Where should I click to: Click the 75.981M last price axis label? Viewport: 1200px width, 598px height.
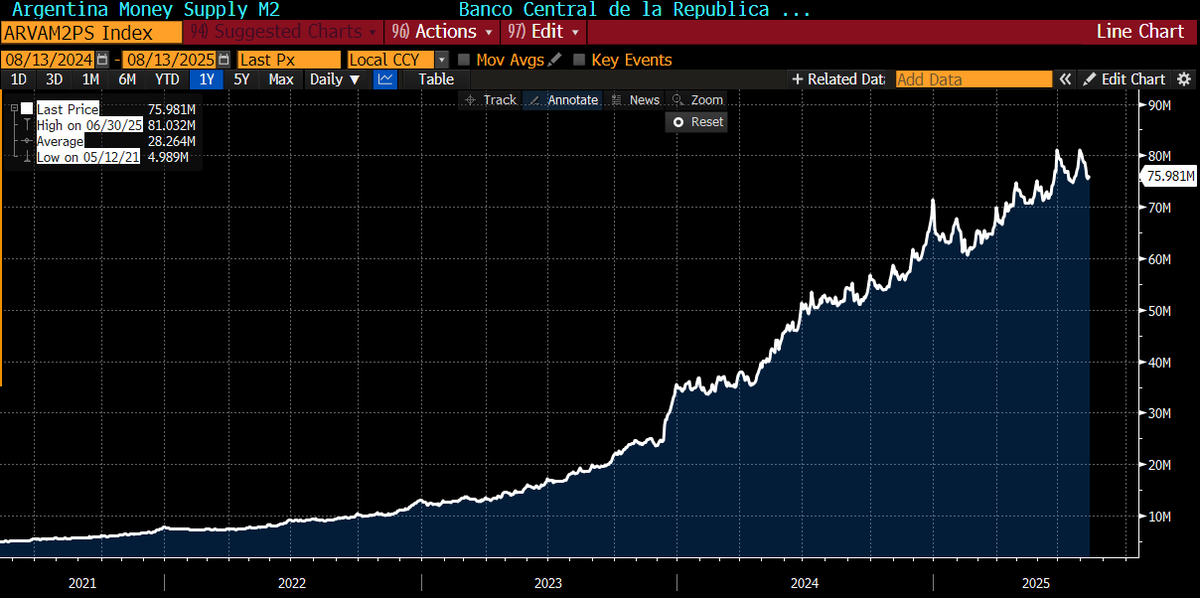point(1168,175)
